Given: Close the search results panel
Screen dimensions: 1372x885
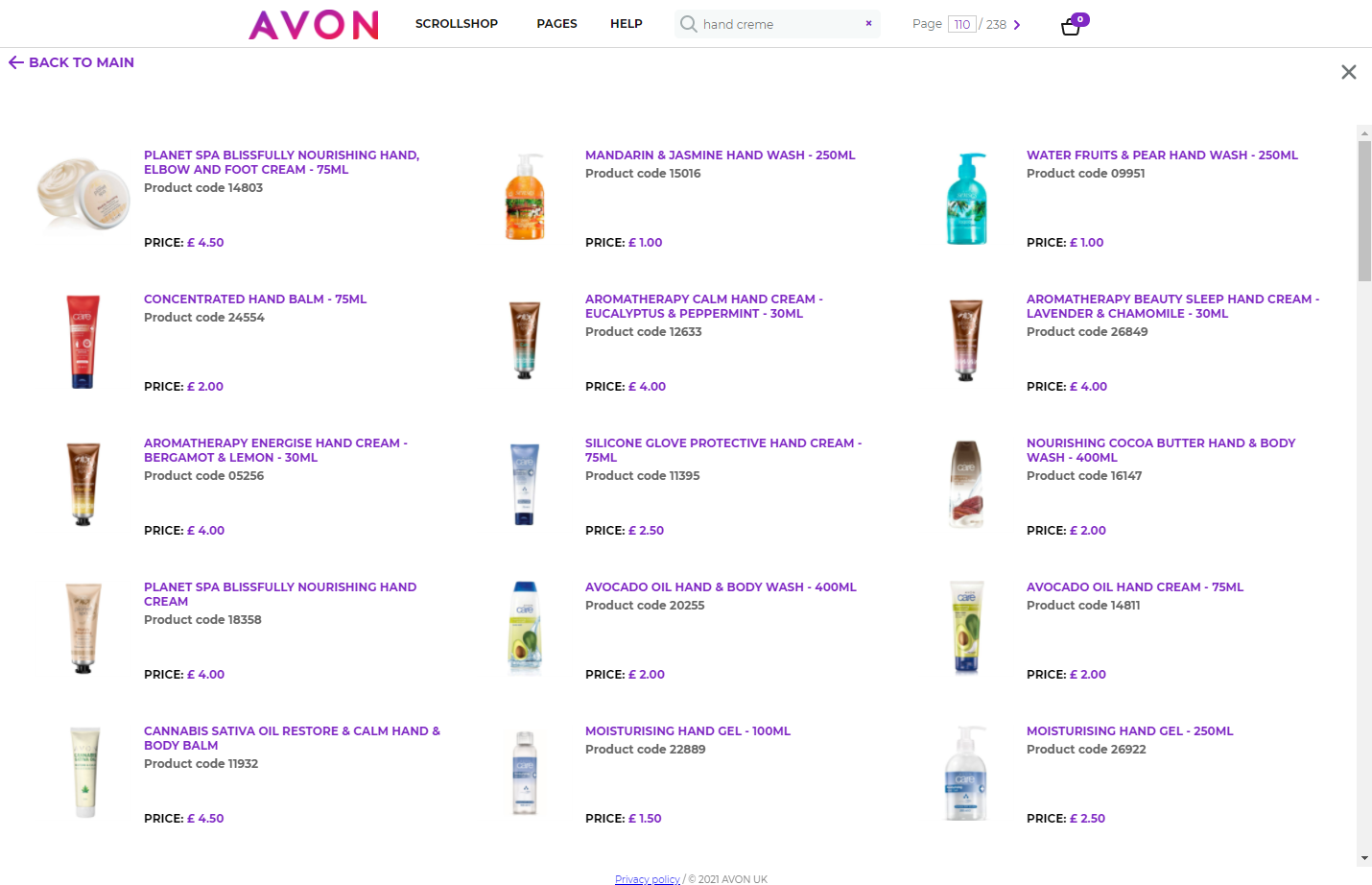Looking at the screenshot, I should click(1348, 72).
